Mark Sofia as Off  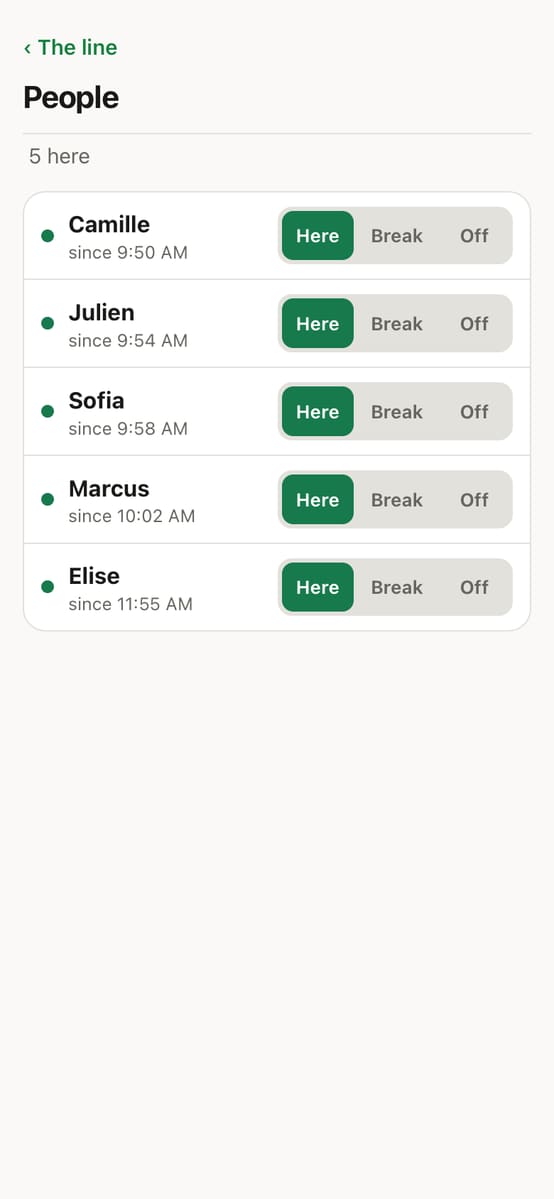[x=474, y=411]
